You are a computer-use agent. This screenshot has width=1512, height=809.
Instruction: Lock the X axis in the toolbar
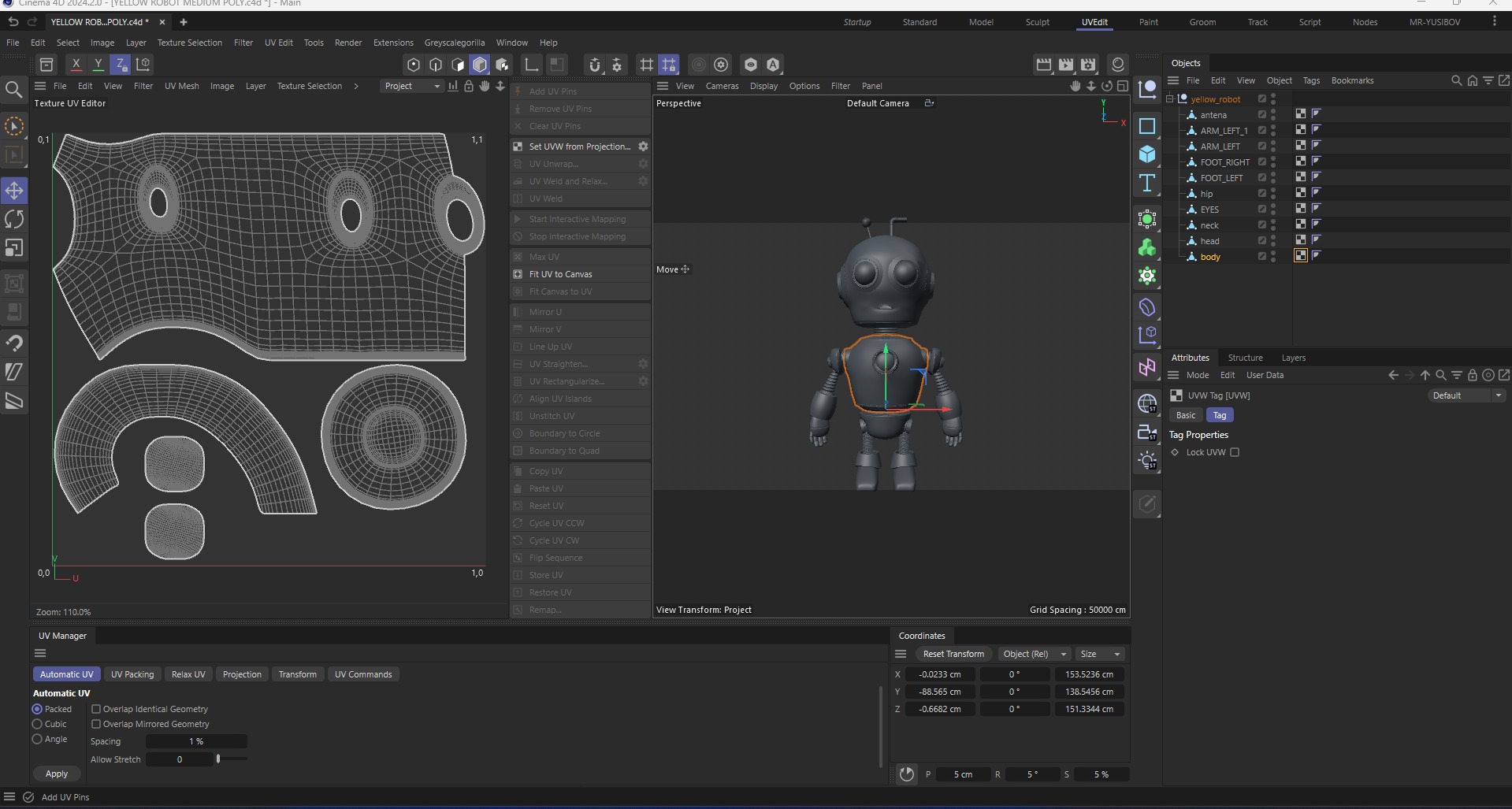pyautogui.click(x=76, y=65)
